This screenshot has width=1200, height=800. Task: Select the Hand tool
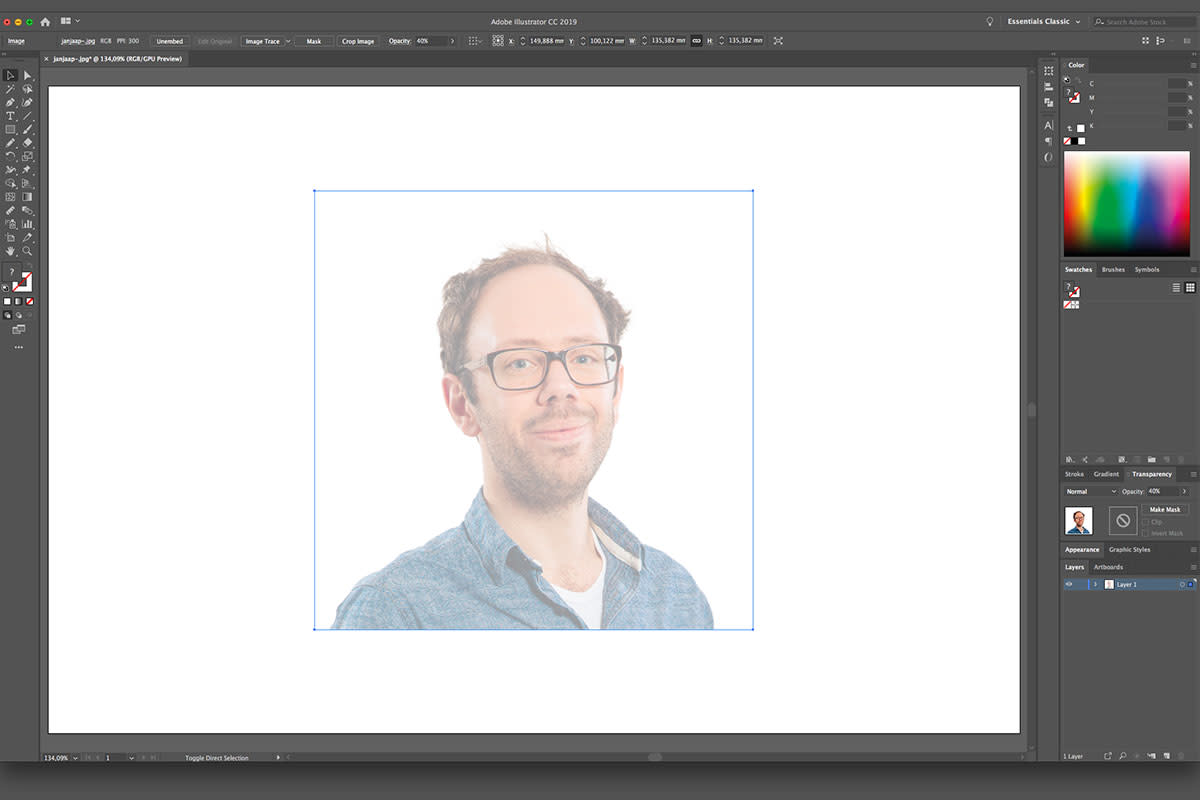pos(10,251)
